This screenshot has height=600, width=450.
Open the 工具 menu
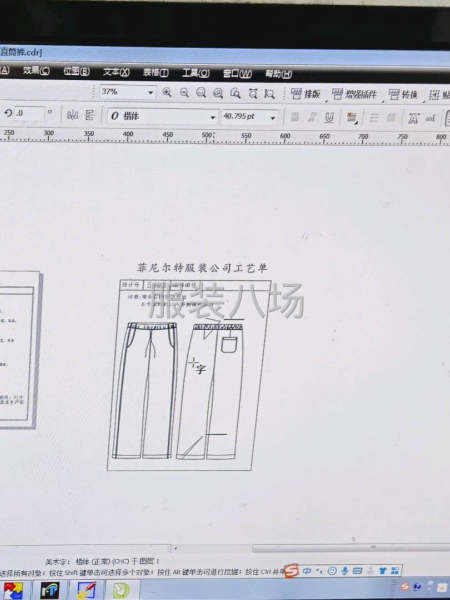pyautogui.click(x=196, y=73)
